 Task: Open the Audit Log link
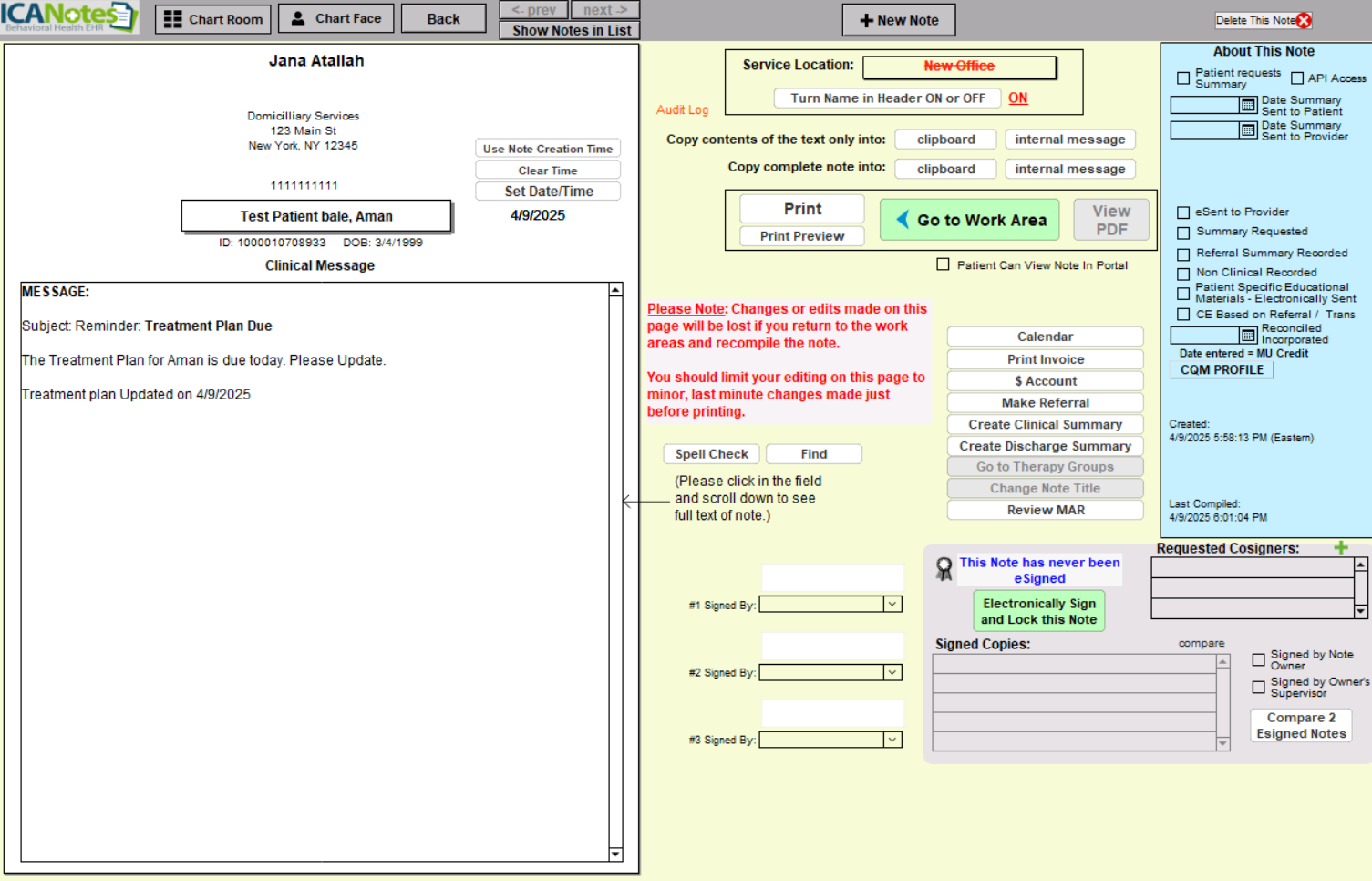(x=682, y=109)
